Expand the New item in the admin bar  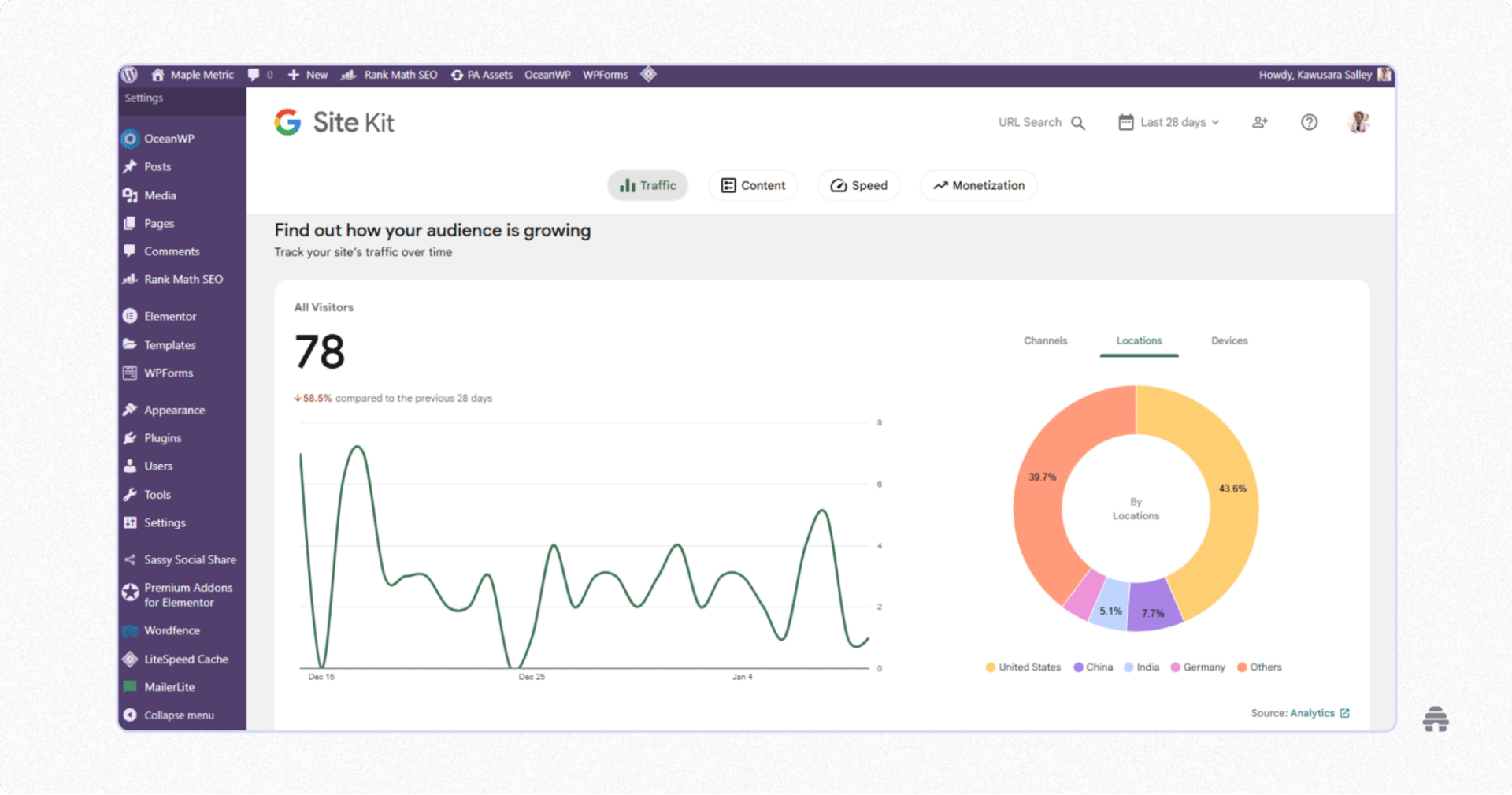(x=307, y=74)
